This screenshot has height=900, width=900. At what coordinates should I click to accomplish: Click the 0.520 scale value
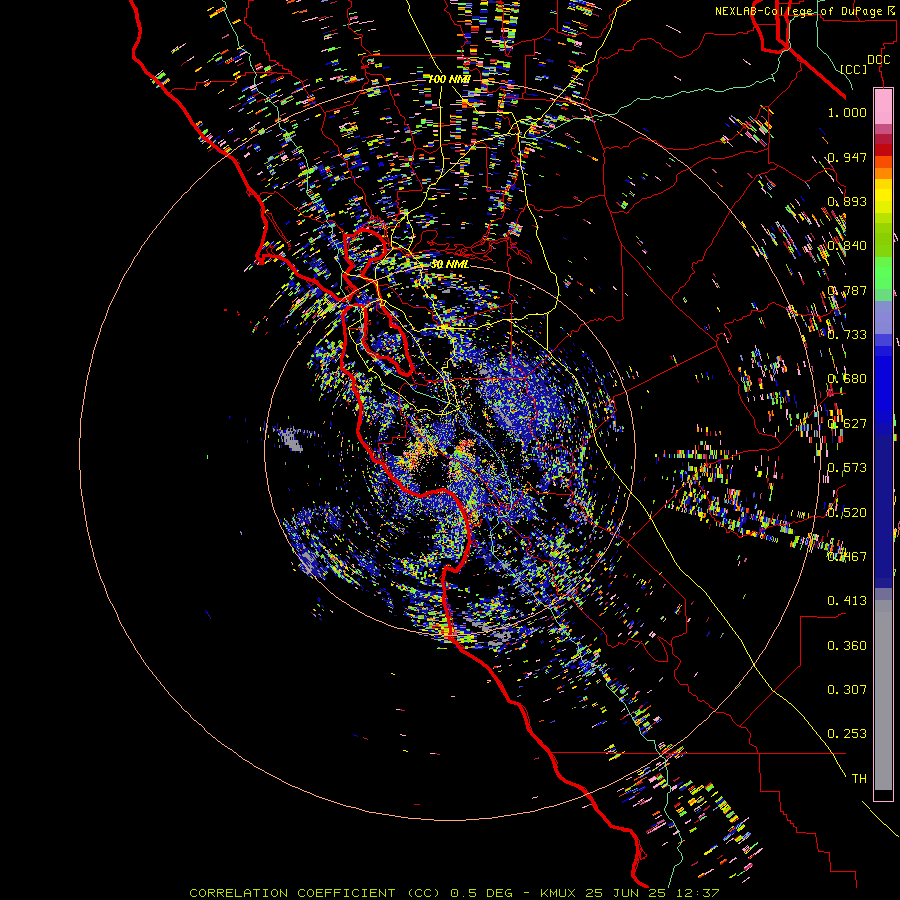point(847,513)
